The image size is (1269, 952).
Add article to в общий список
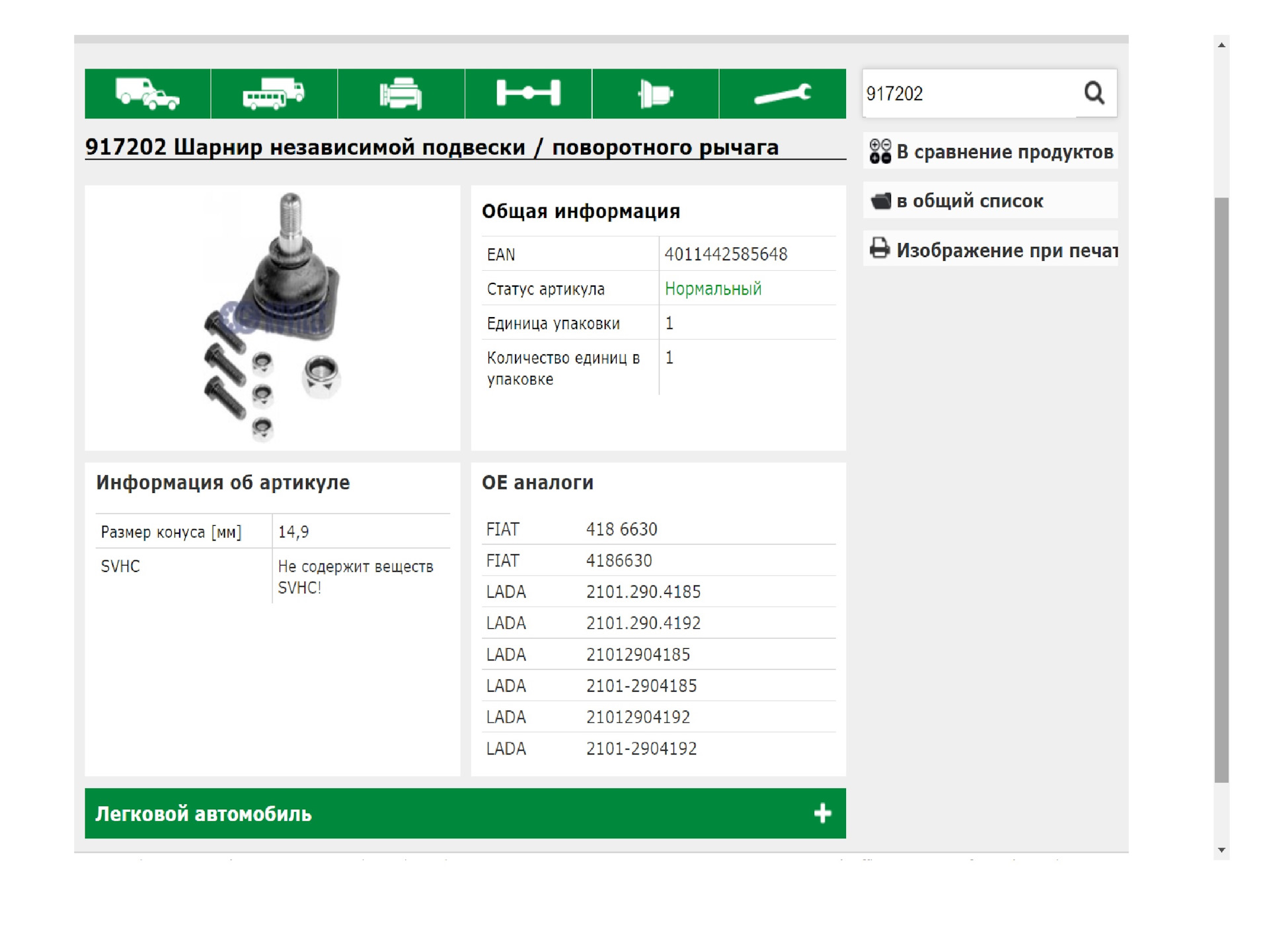tap(970, 201)
